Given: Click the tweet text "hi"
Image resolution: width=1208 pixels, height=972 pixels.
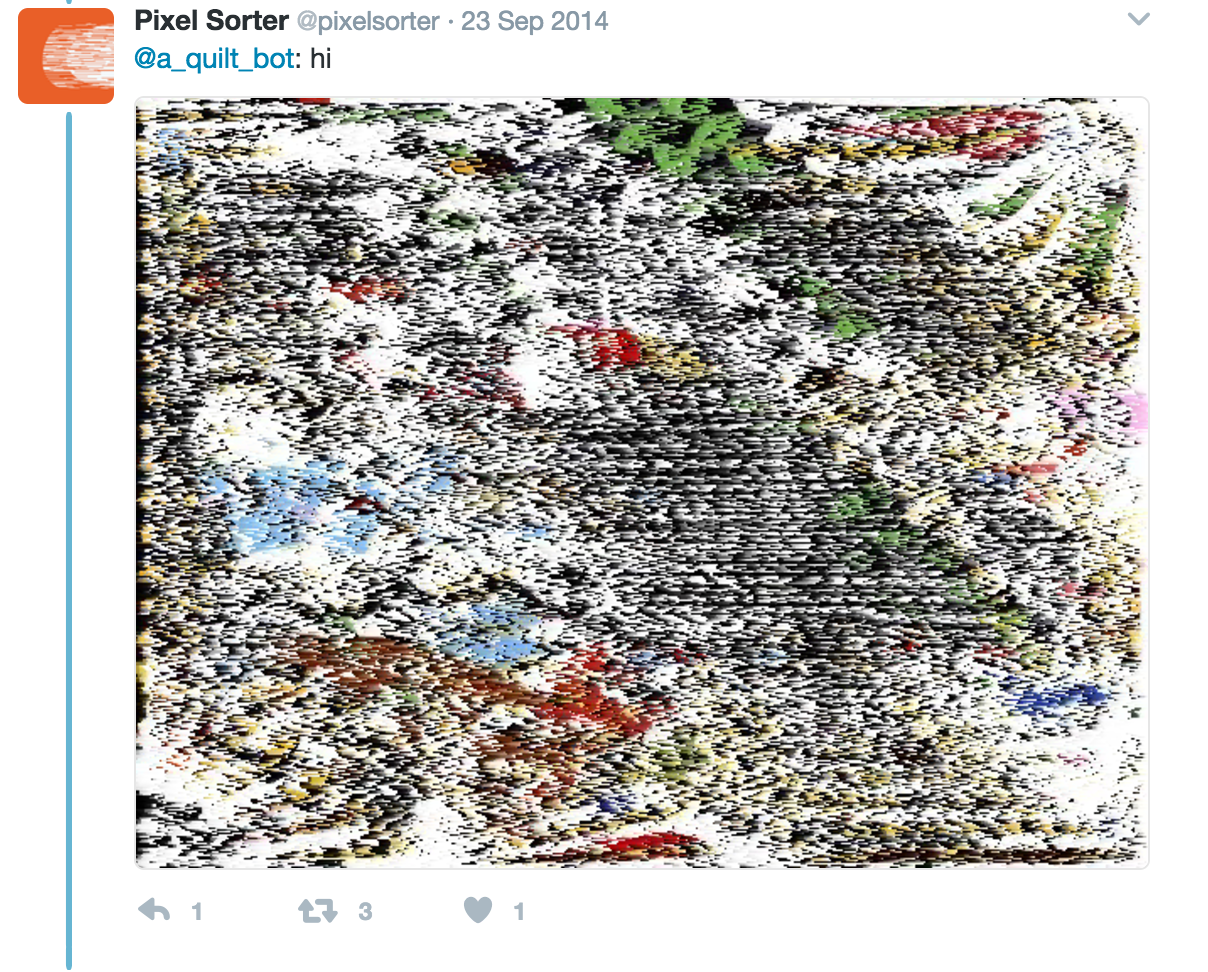Looking at the screenshot, I should 320,59.
